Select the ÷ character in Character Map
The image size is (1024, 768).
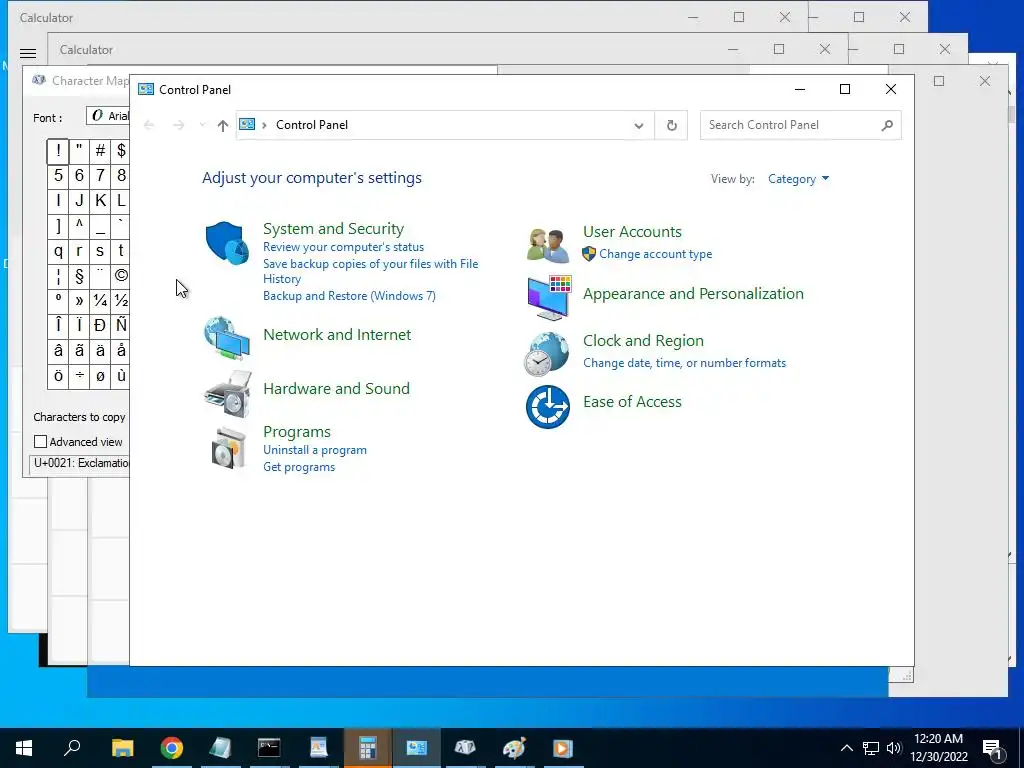coord(79,376)
